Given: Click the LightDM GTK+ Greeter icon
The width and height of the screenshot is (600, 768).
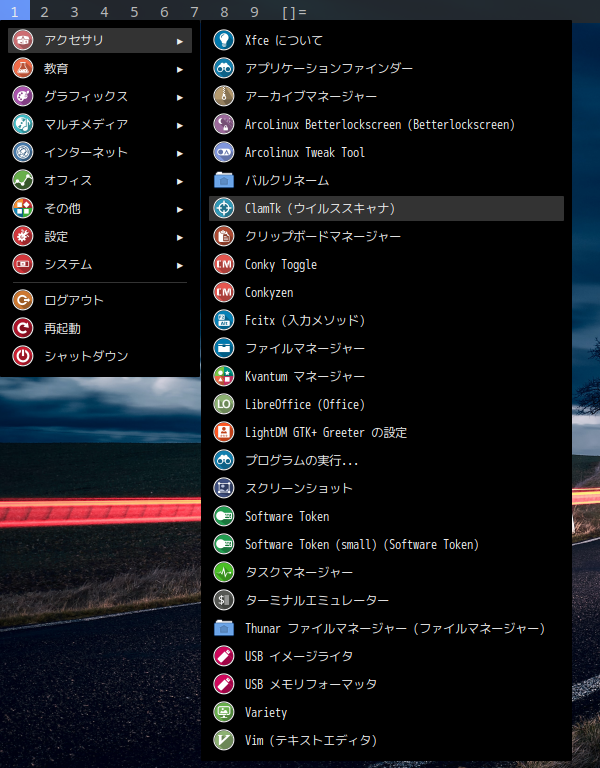Looking at the screenshot, I should tap(224, 432).
